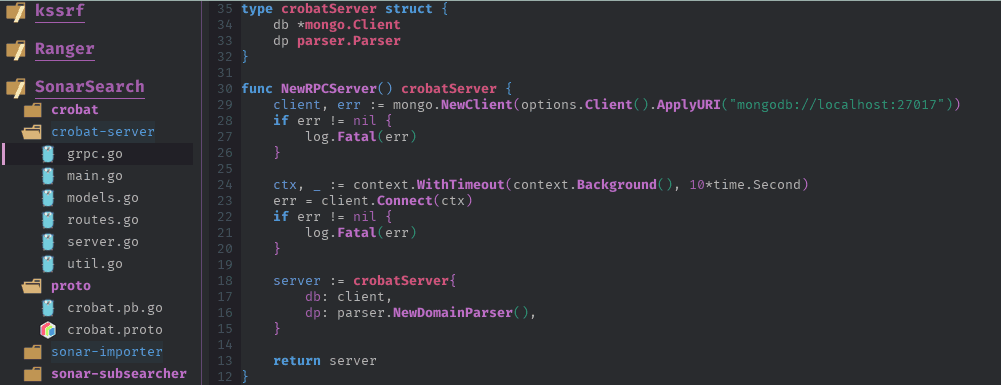The image size is (1001, 385).
Task: Click the open proto folder icon
Action: coord(31,286)
